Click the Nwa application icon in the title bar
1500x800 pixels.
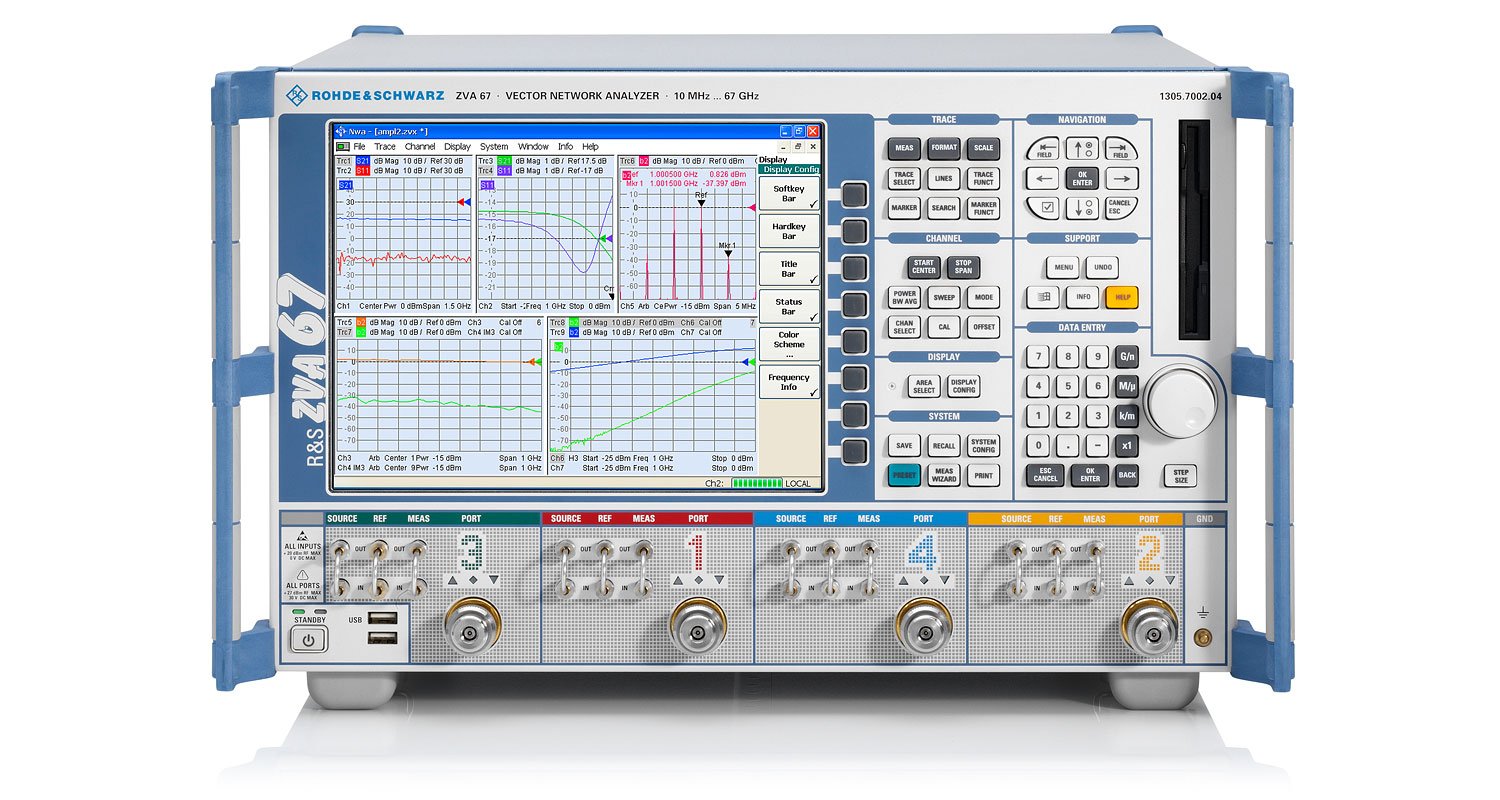tap(343, 131)
